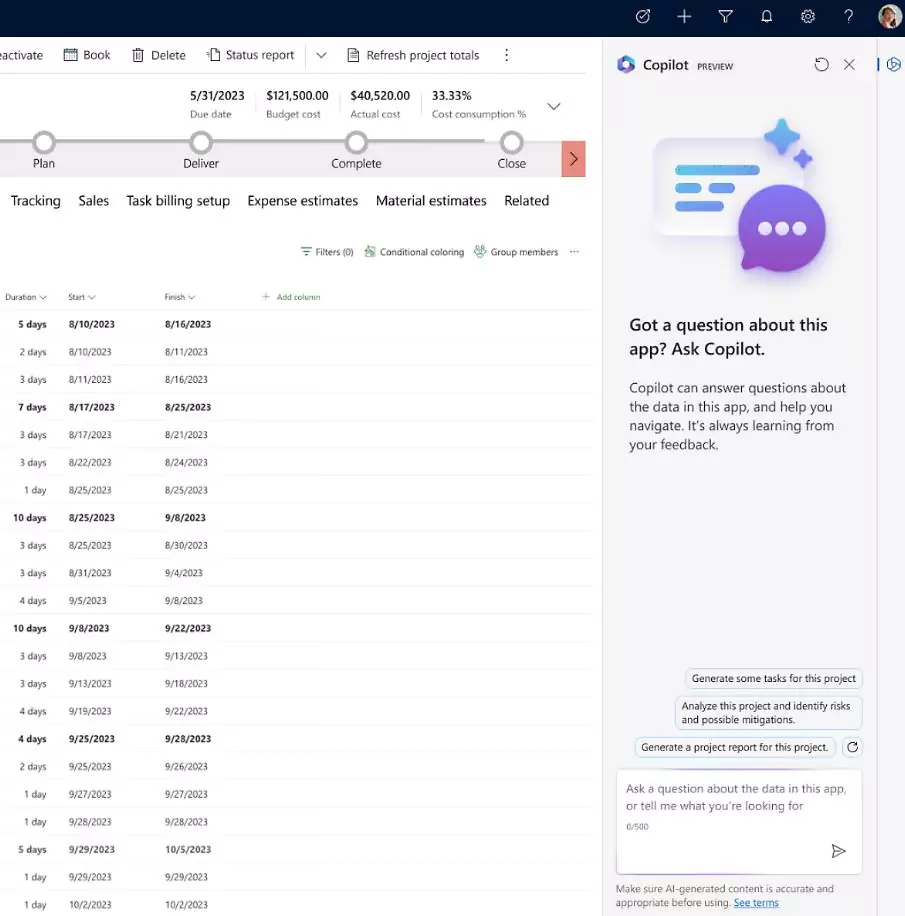Image resolution: width=905 pixels, height=916 pixels.
Task: Click Generate some tasks for this project
Action: tap(773, 678)
